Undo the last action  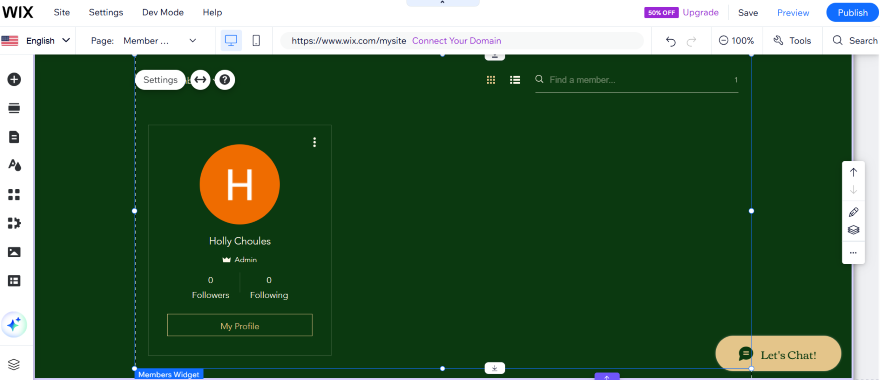tap(671, 41)
